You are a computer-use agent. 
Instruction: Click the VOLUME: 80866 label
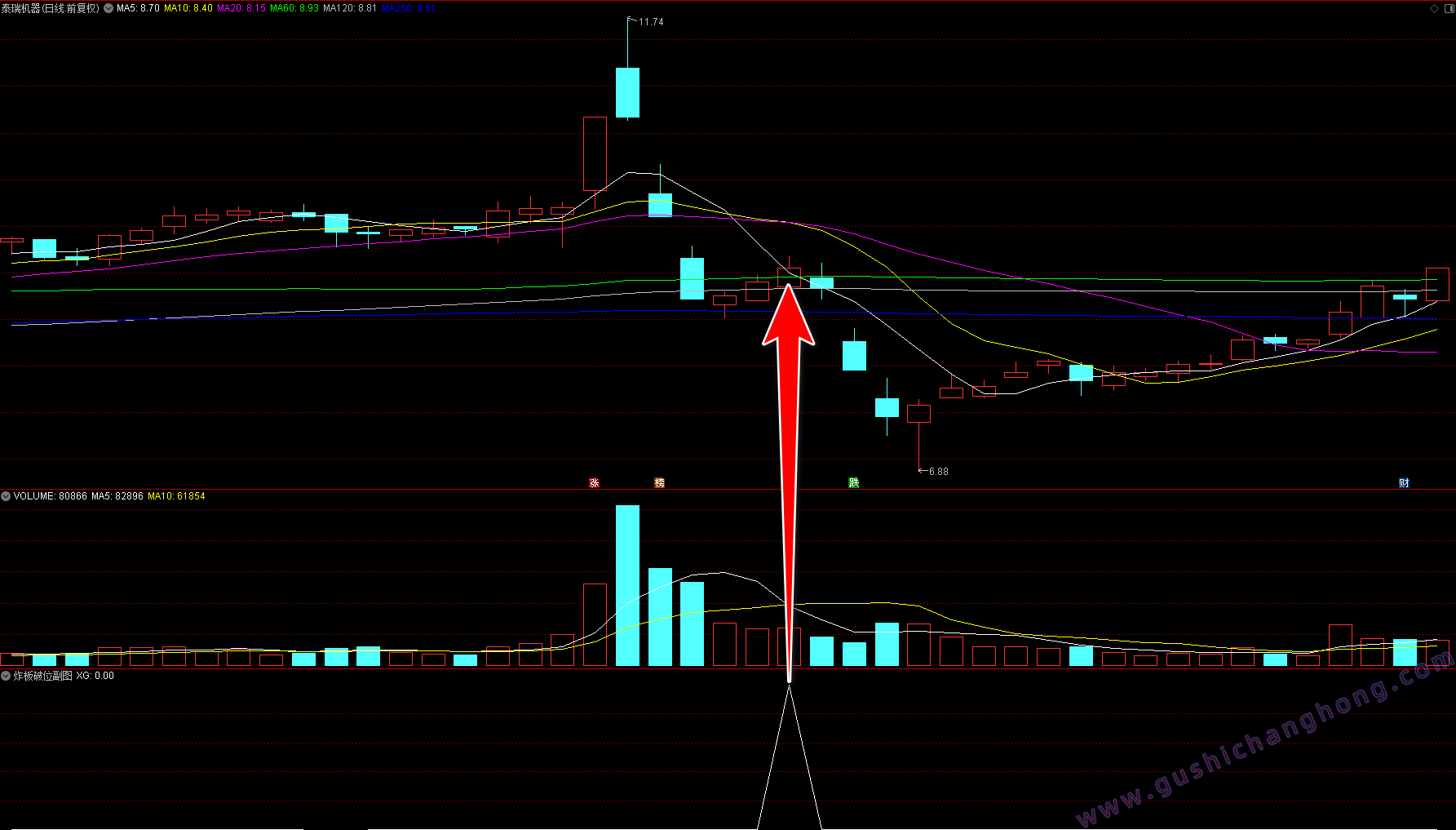click(50, 496)
